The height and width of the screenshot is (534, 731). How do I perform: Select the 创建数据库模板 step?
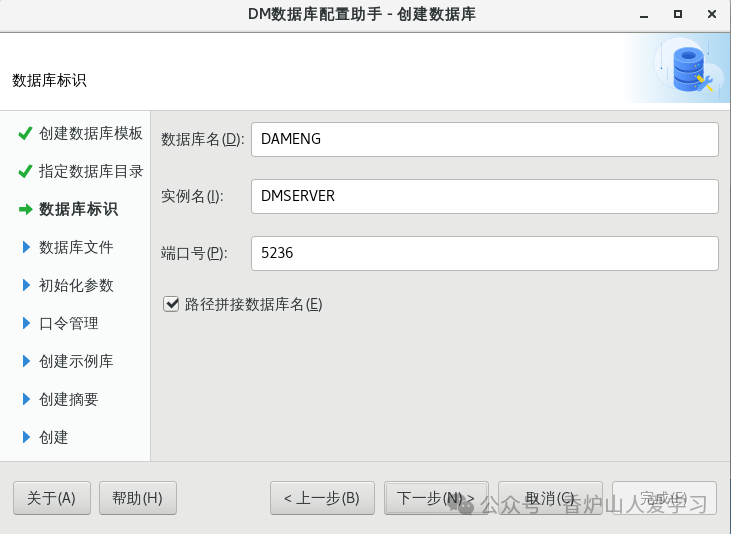tap(90, 133)
